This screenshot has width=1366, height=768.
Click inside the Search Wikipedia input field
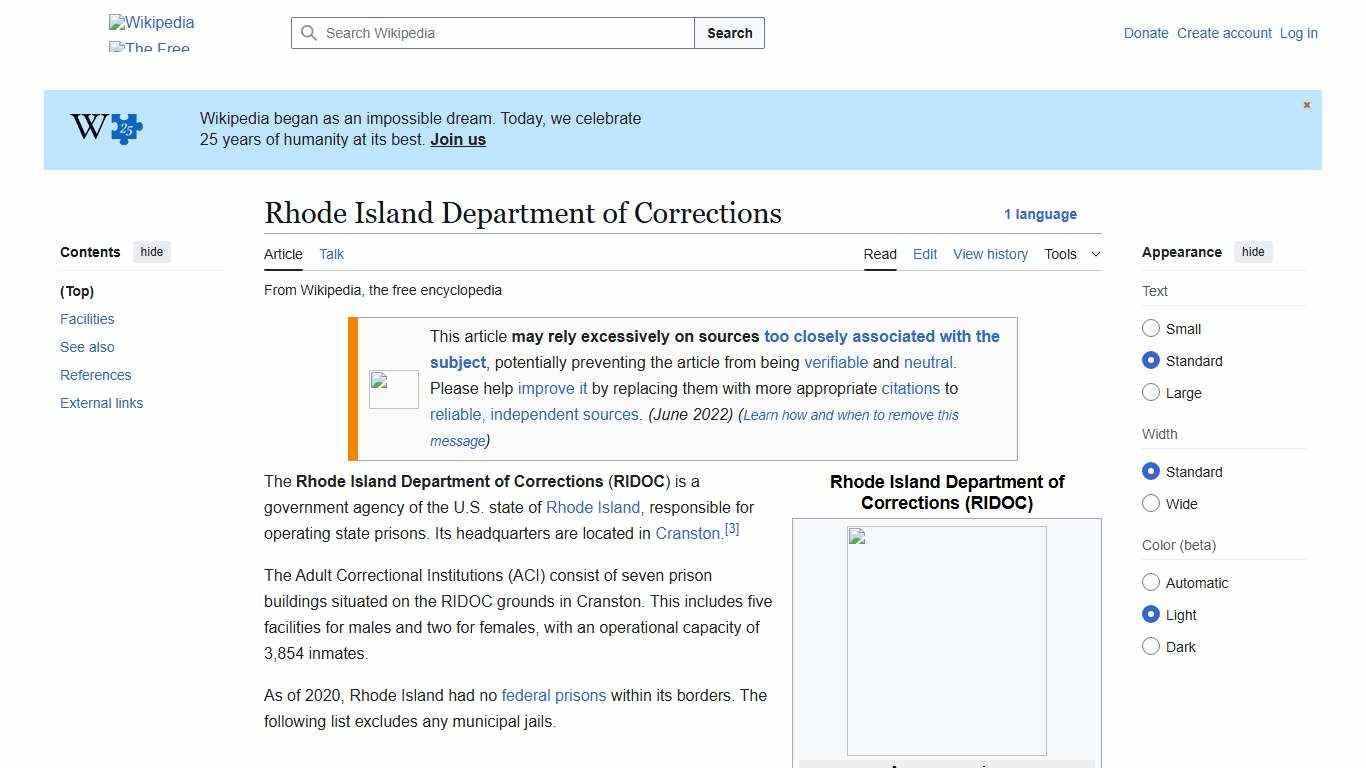click(490, 33)
